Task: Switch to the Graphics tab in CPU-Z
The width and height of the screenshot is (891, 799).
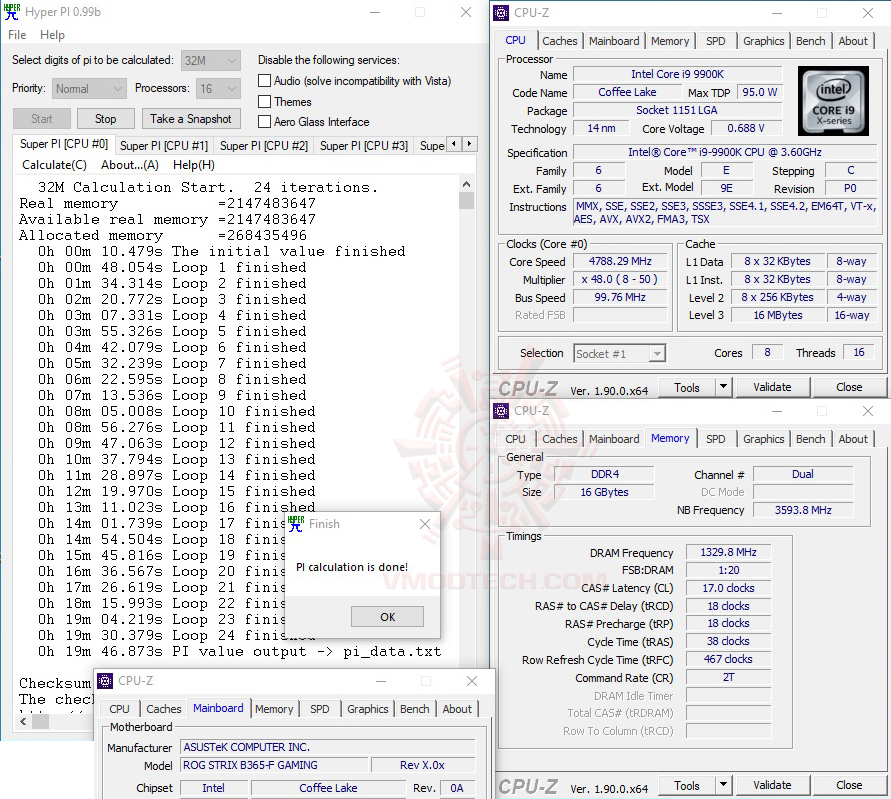Action: pos(763,41)
